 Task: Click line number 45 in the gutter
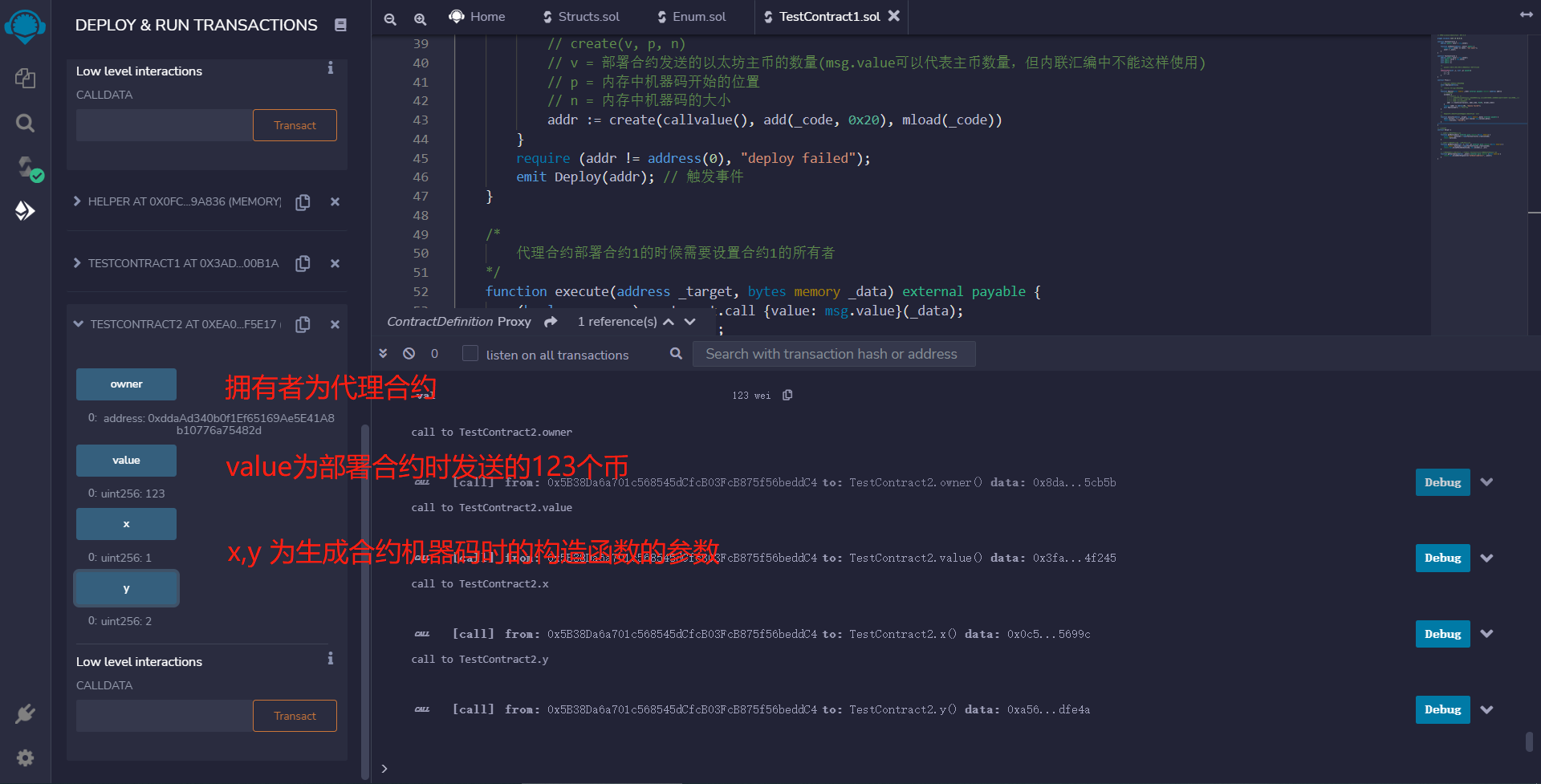(x=421, y=158)
